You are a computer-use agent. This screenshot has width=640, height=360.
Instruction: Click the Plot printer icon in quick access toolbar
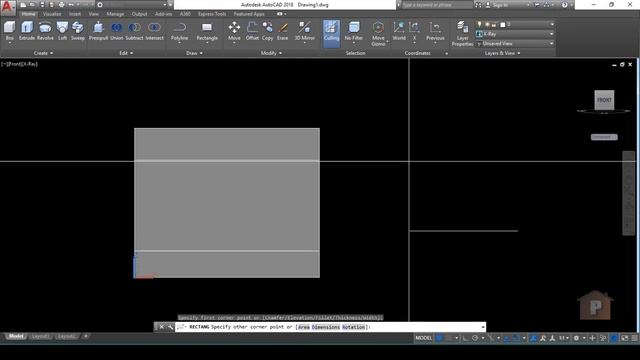click(61, 5)
